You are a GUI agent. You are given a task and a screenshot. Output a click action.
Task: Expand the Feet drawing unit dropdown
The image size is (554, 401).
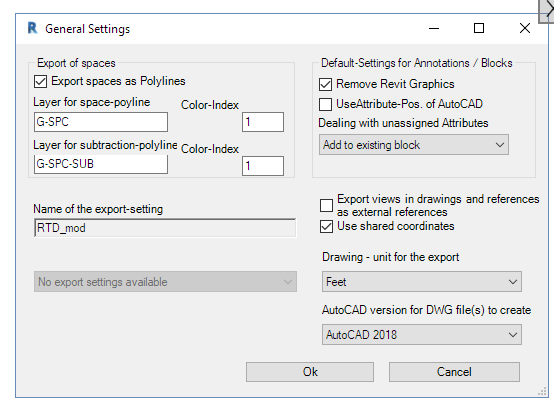422,282
